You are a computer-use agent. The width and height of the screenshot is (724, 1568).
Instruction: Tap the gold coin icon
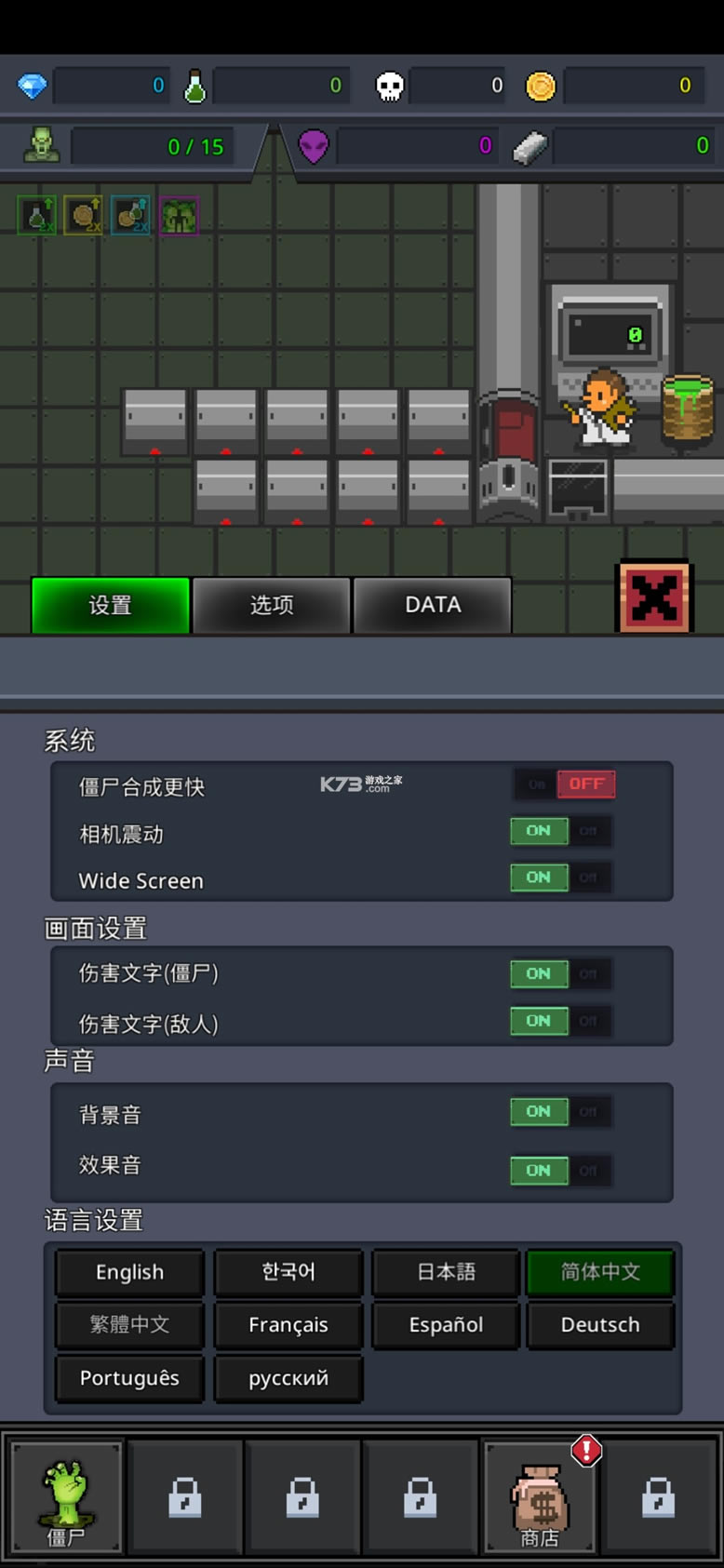click(541, 87)
